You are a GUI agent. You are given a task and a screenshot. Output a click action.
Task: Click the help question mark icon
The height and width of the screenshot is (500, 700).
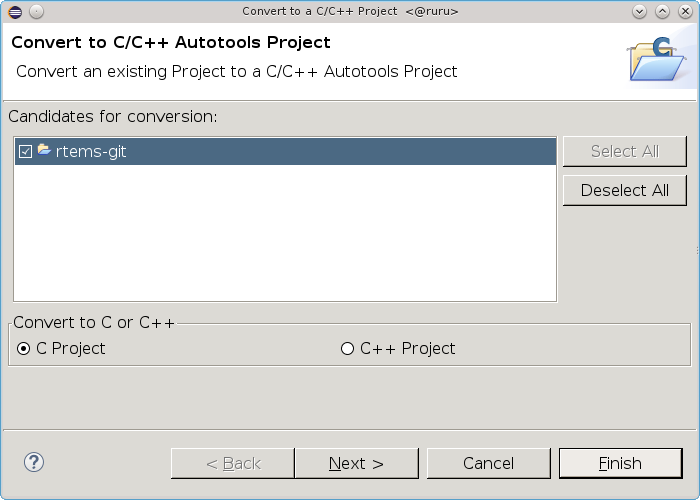click(34, 462)
